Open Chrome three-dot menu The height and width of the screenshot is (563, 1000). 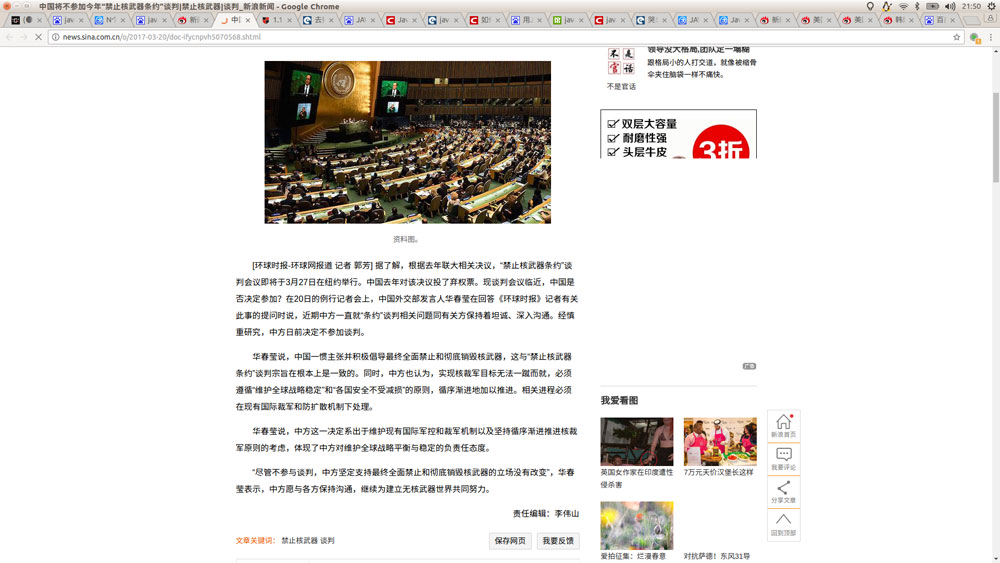[x=990, y=37]
